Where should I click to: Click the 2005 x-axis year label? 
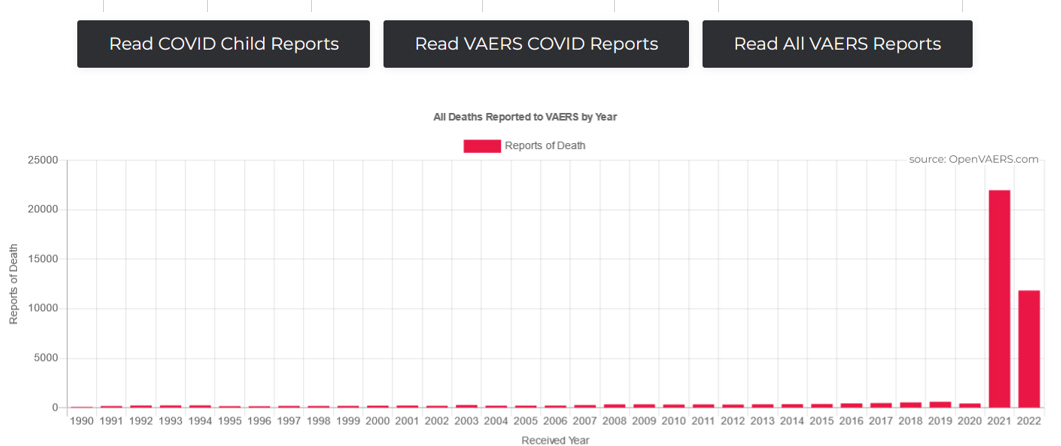coord(526,422)
